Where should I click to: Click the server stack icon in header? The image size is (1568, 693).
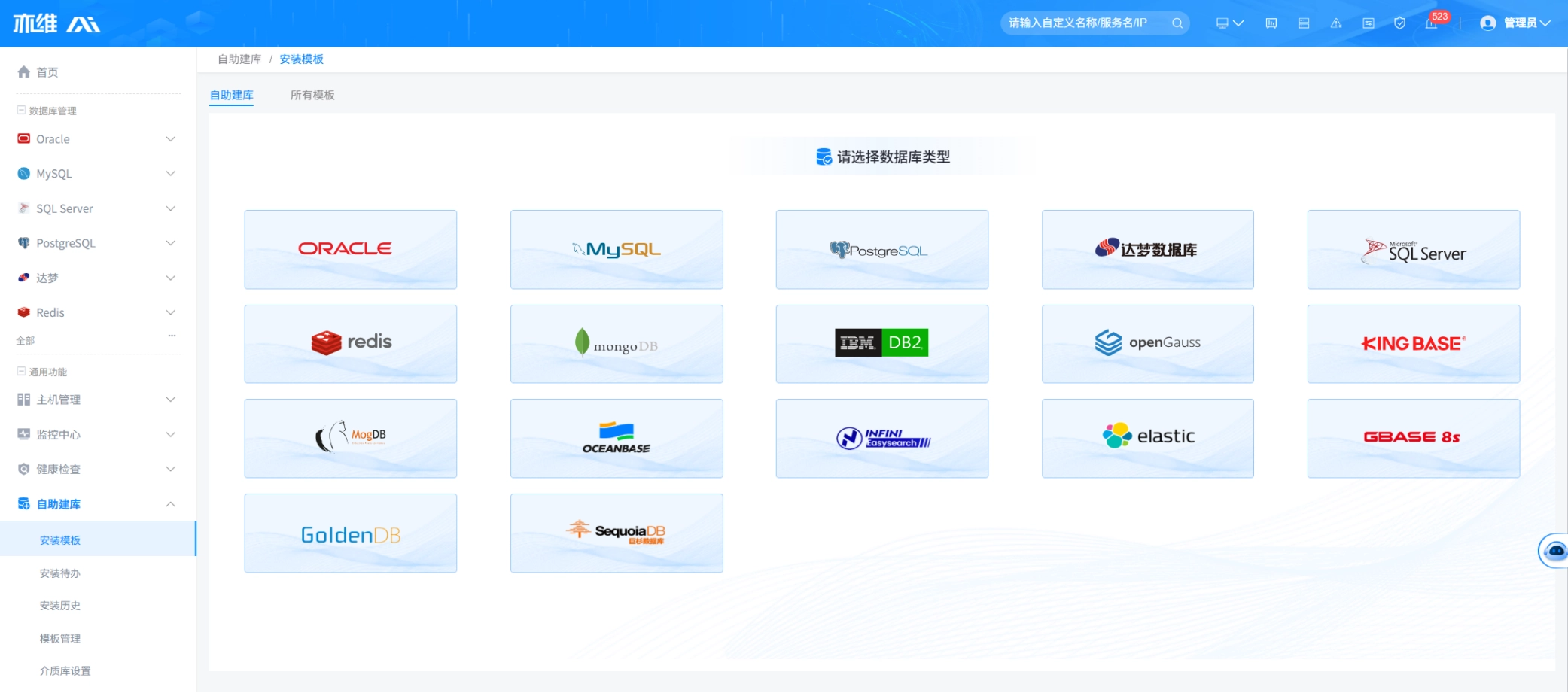point(1304,23)
